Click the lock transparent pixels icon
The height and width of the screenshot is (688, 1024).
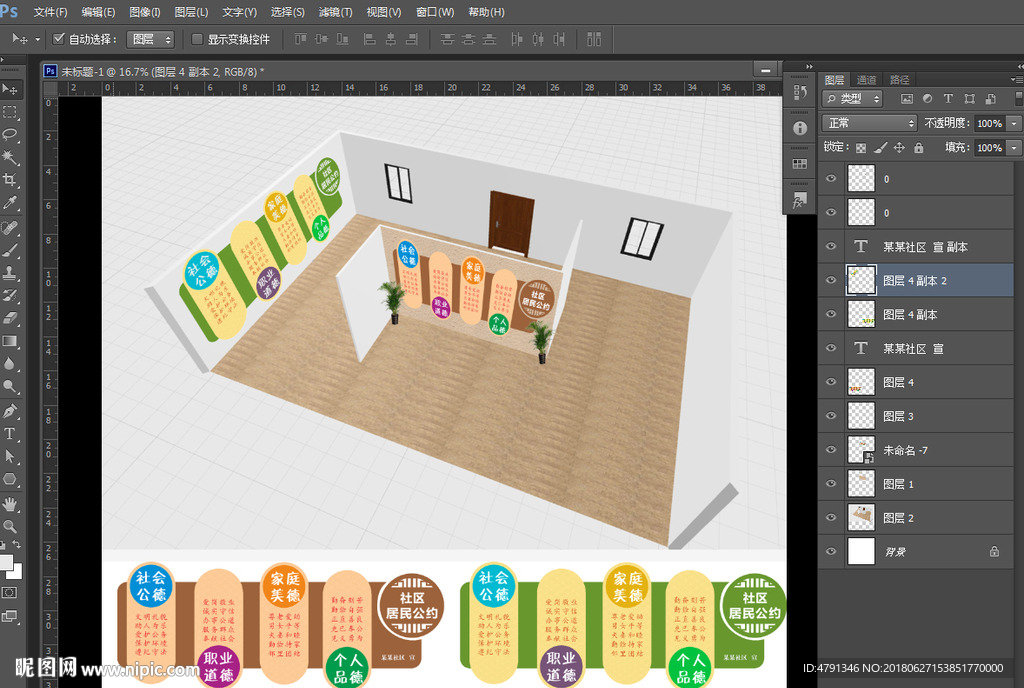coord(861,148)
